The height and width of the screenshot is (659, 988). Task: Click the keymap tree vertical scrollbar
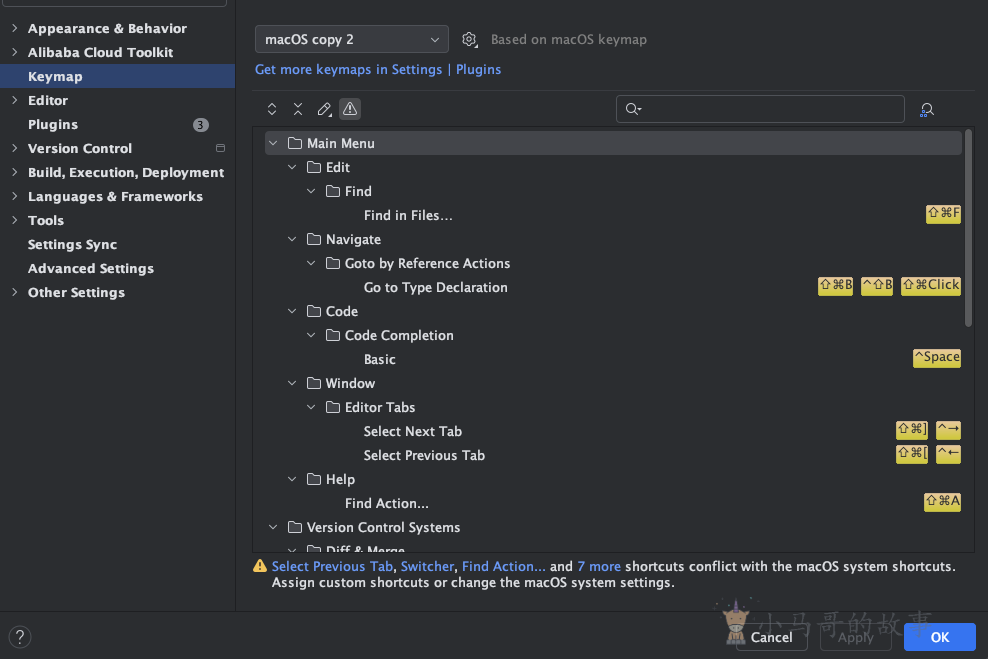[968, 230]
